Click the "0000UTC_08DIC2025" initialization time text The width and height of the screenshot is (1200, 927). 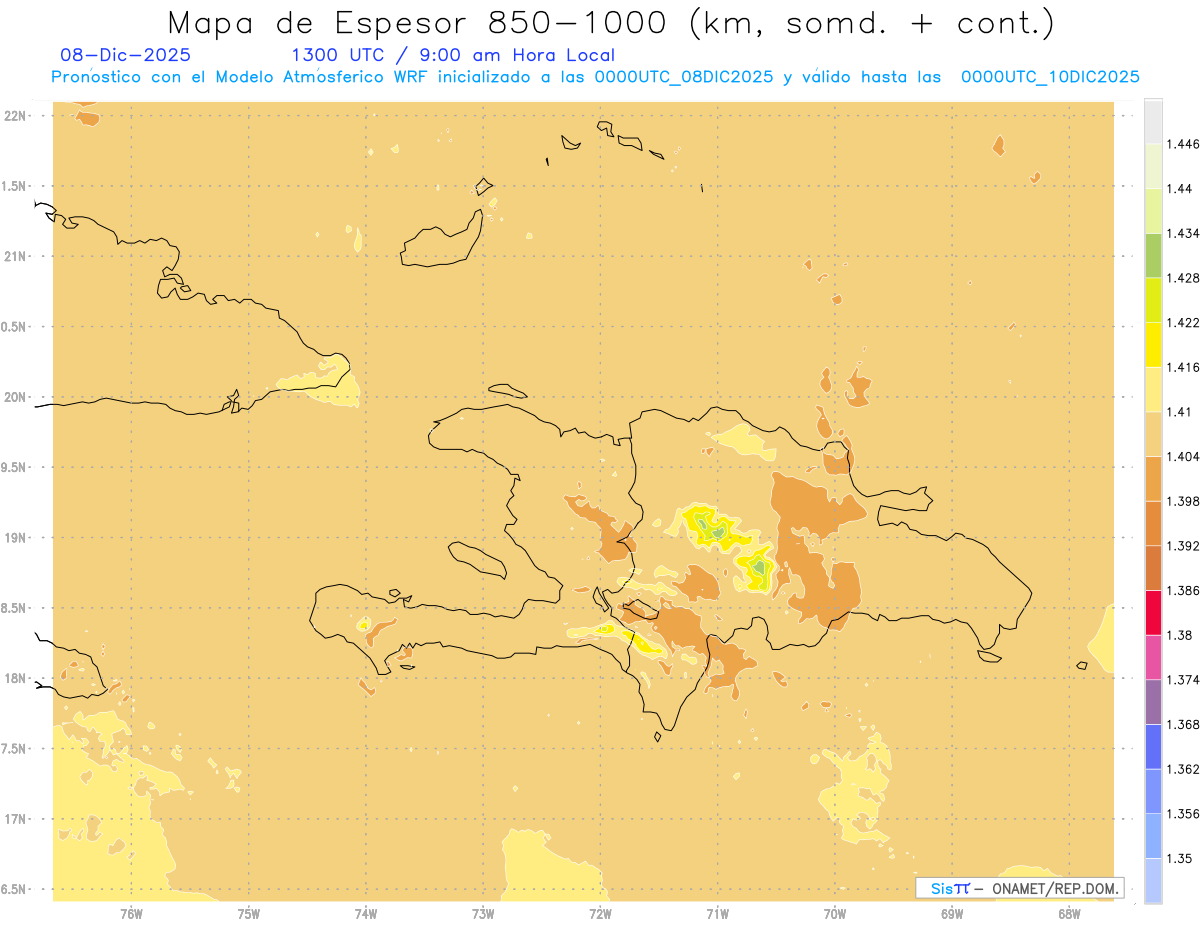[684, 77]
